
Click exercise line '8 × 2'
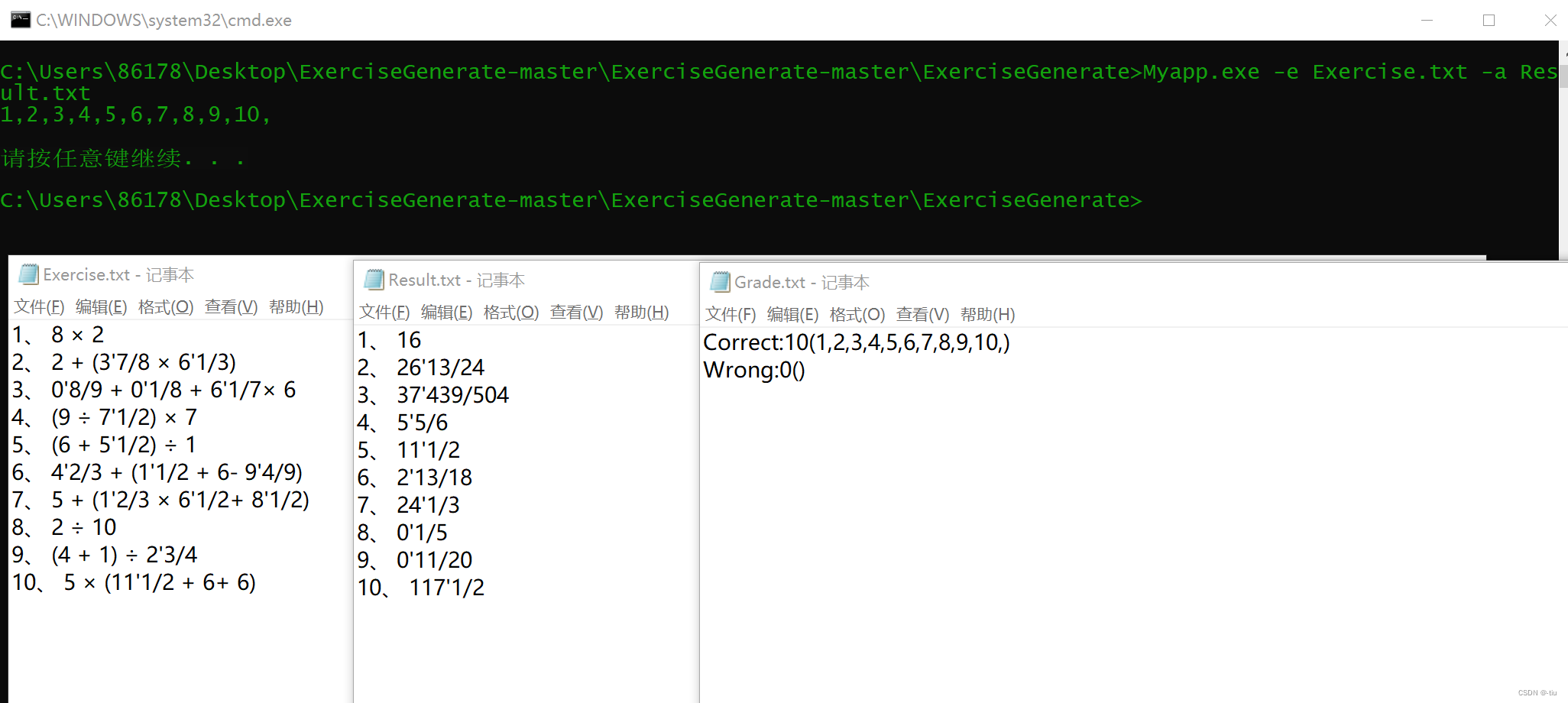click(x=78, y=335)
